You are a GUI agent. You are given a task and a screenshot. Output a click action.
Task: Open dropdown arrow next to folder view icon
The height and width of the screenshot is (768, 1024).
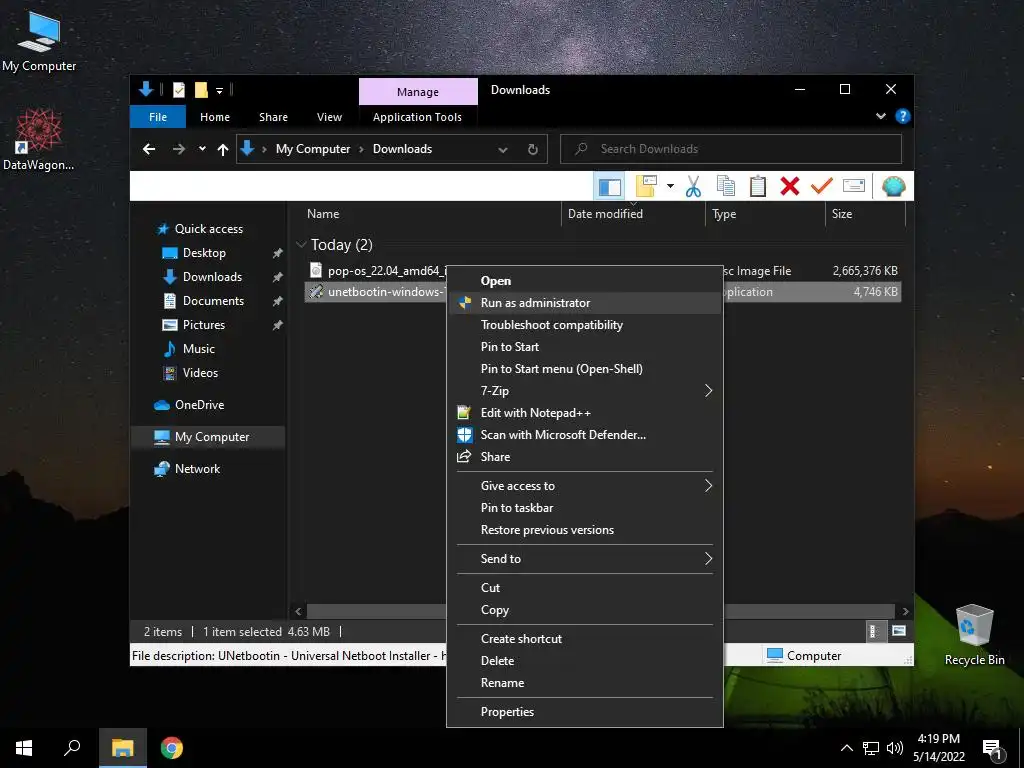click(x=670, y=186)
